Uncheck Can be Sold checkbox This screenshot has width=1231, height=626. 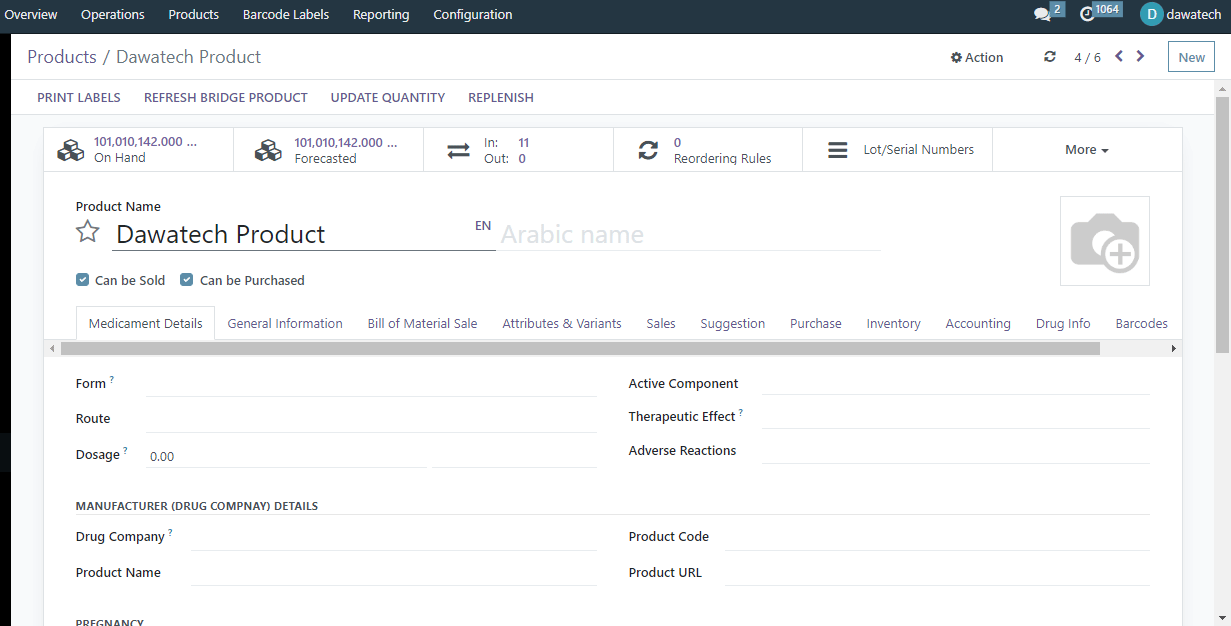(x=82, y=280)
